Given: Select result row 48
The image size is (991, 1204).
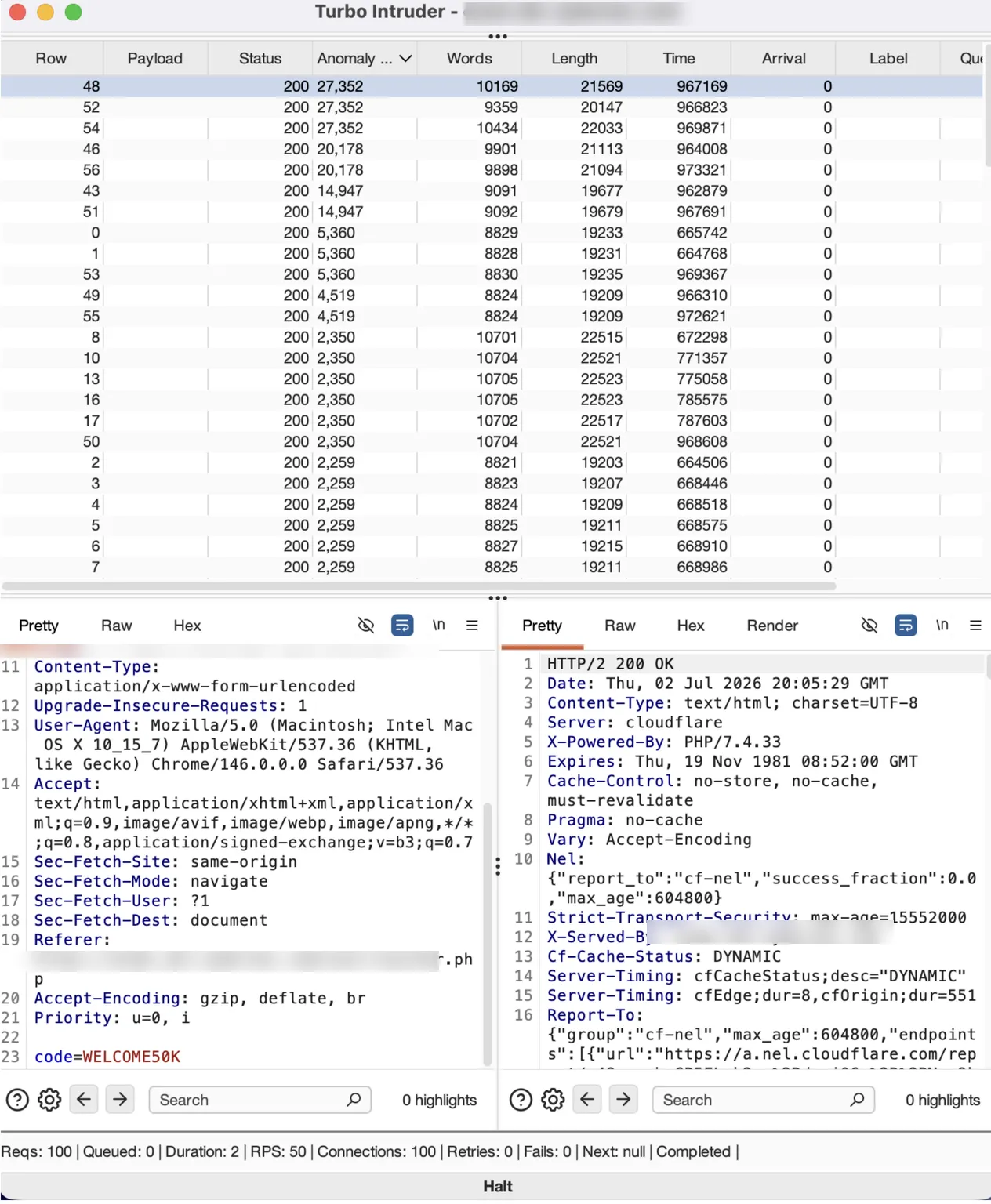Looking at the screenshot, I should point(492,86).
